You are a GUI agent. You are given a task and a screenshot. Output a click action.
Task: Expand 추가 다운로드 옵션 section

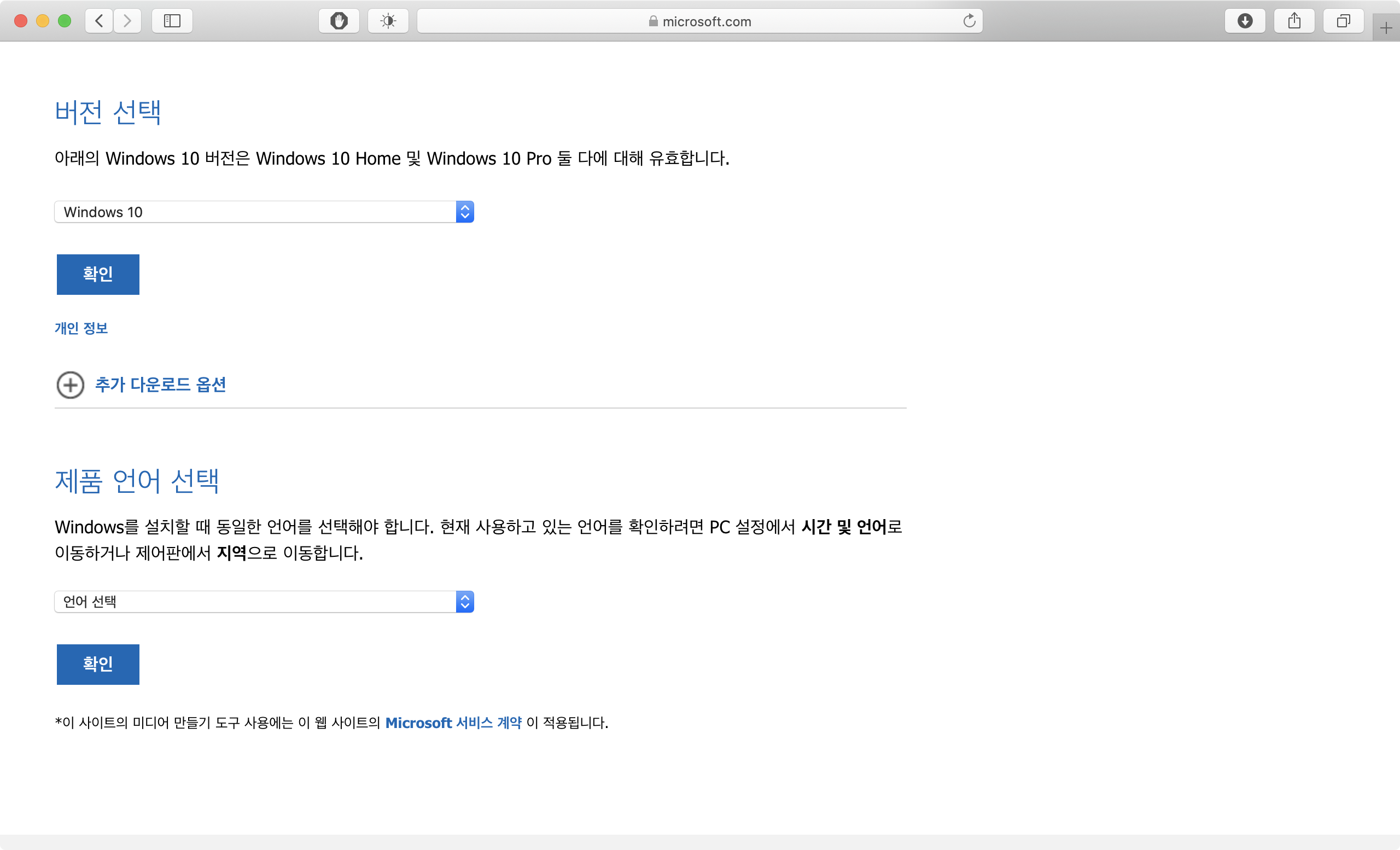click(160, 385)
